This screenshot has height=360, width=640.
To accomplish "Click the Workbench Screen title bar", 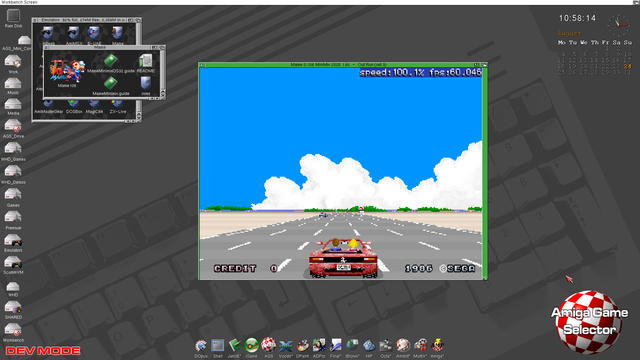I will coord(320,2).
